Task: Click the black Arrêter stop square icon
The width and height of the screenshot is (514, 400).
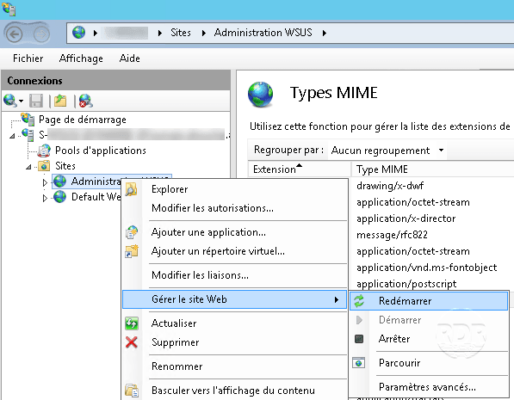Action: coord(359,339)
